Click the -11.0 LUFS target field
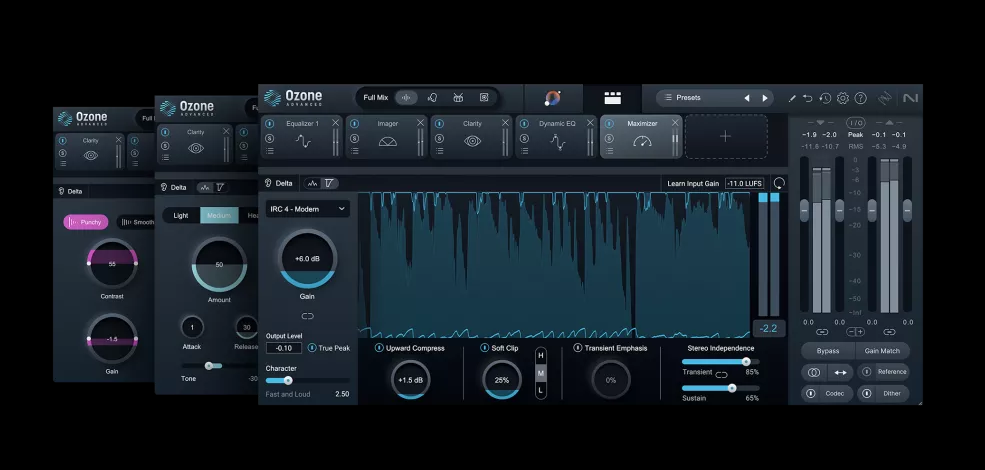The width and height of the screenshot is (985, 470). pyautogui.click(x=744, y=183)
